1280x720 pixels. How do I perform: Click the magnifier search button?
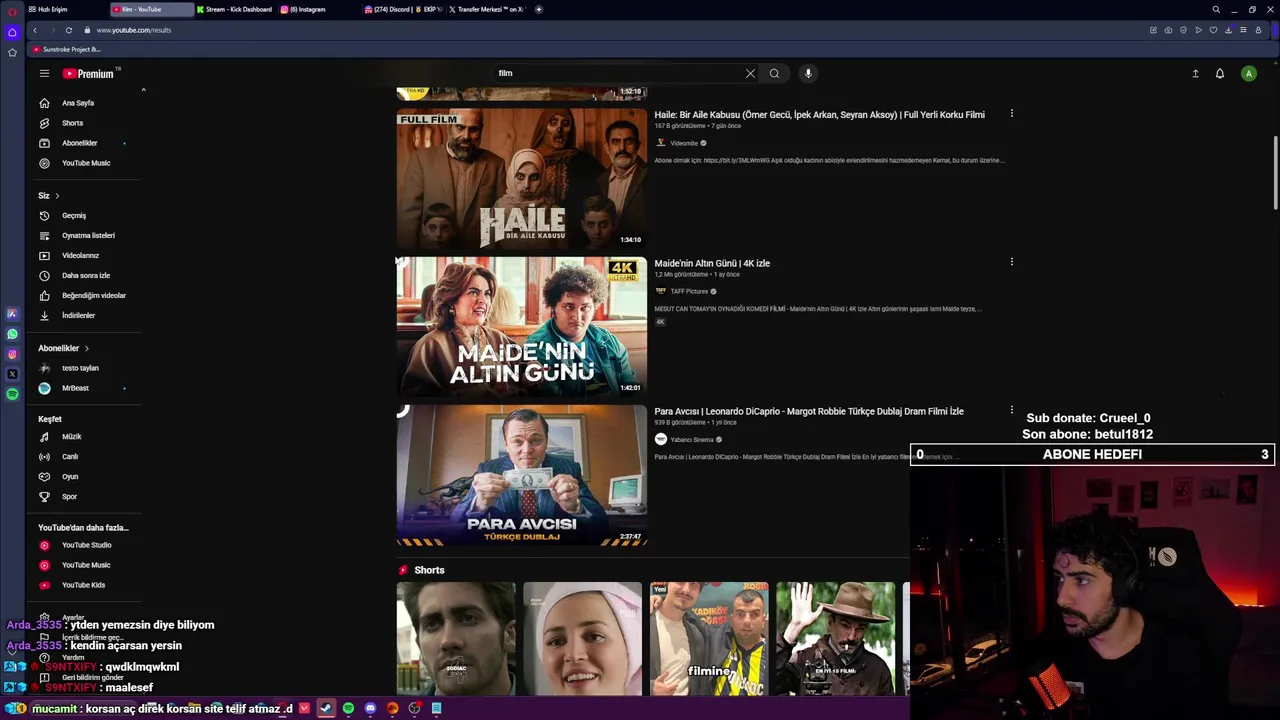[774, 73]
